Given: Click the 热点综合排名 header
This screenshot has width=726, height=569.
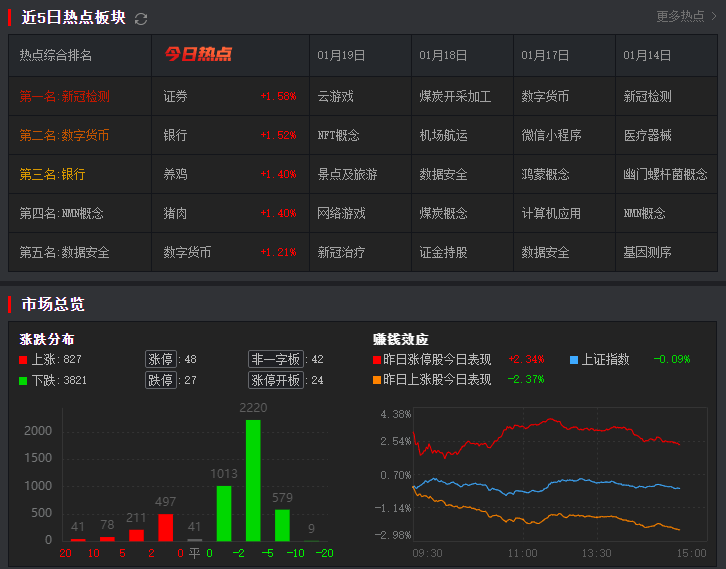Looking at the screenshot, I should pos(56,56).
